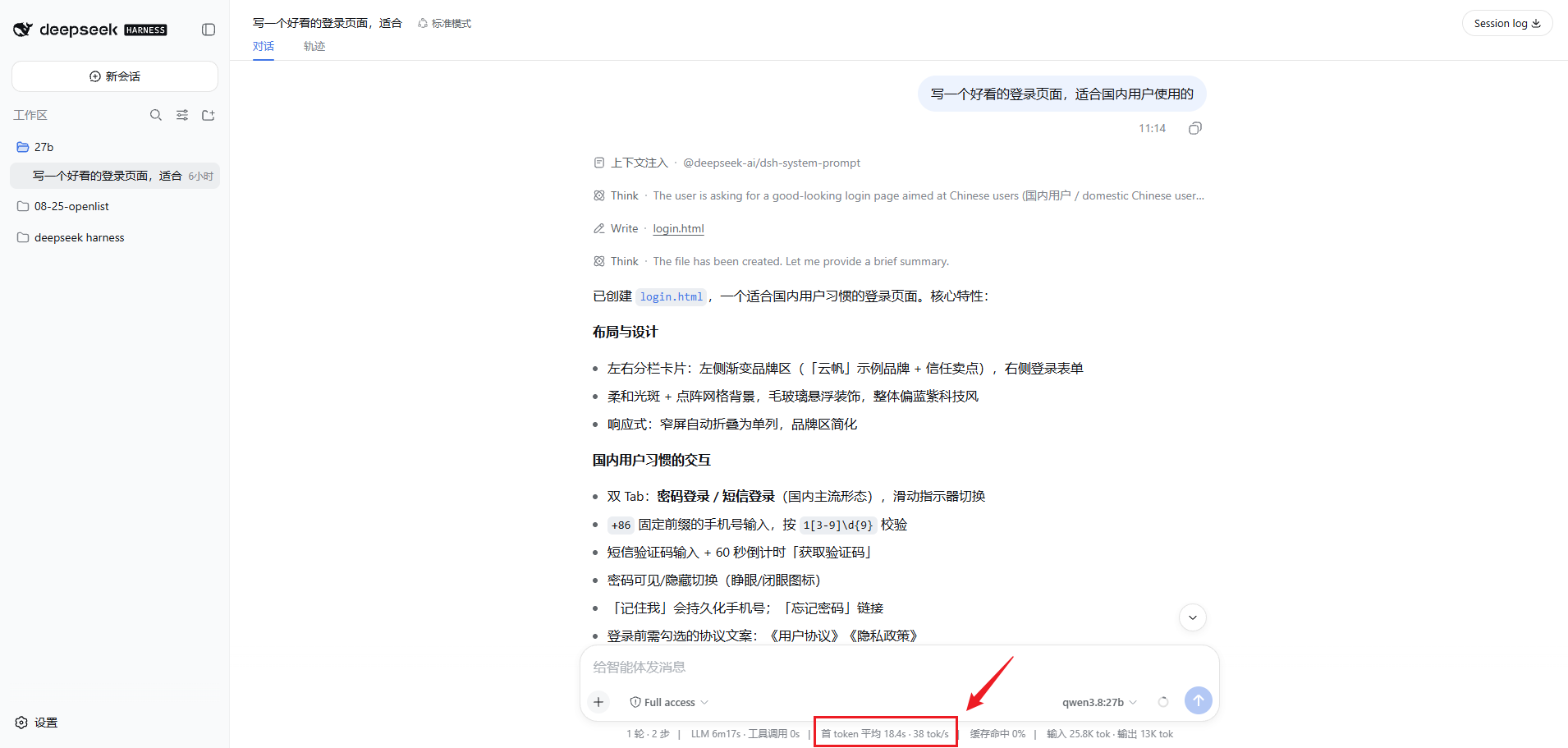Open 设置 in the sidebar
1568x748 pixels.
[x=36, y=723]
